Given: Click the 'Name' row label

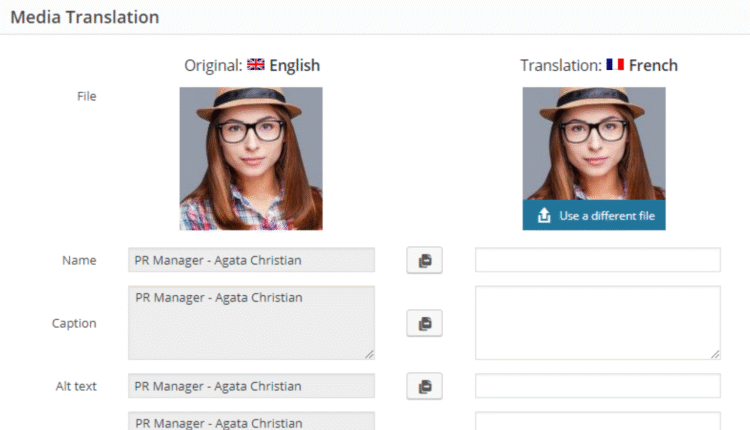Looking at the screenshot, I should point(79,260).
